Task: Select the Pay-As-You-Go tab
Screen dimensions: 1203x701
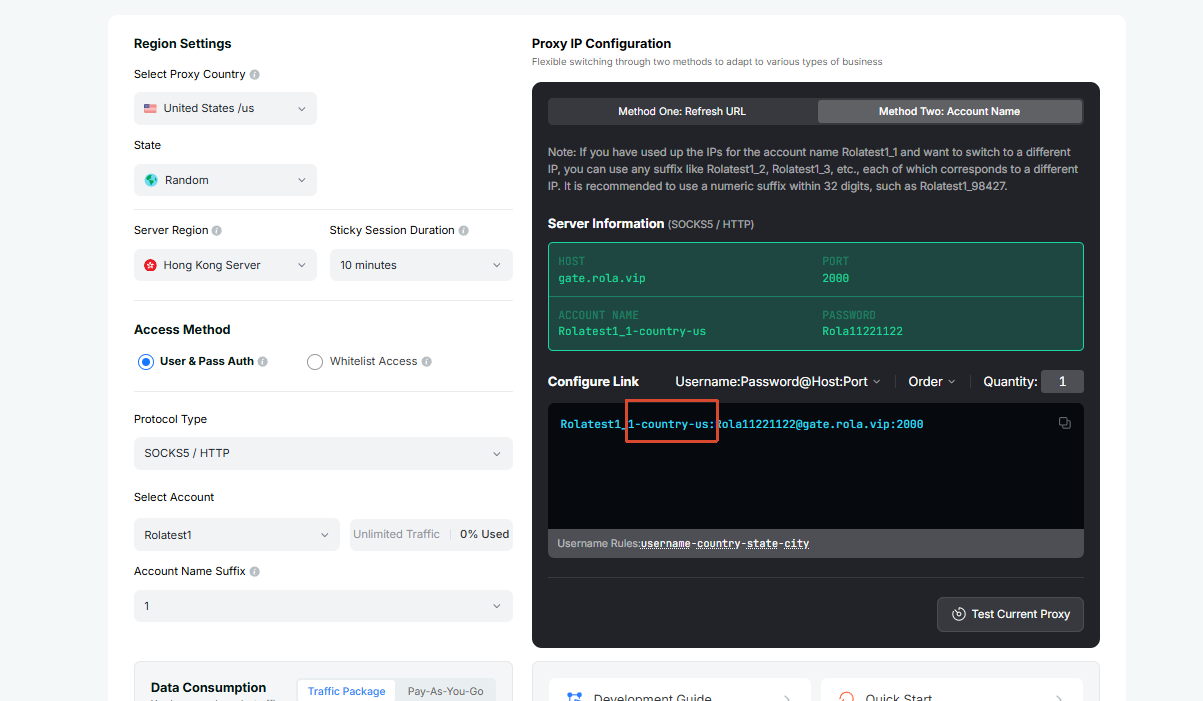Action: pyautogui.click(x=445, y=691)
